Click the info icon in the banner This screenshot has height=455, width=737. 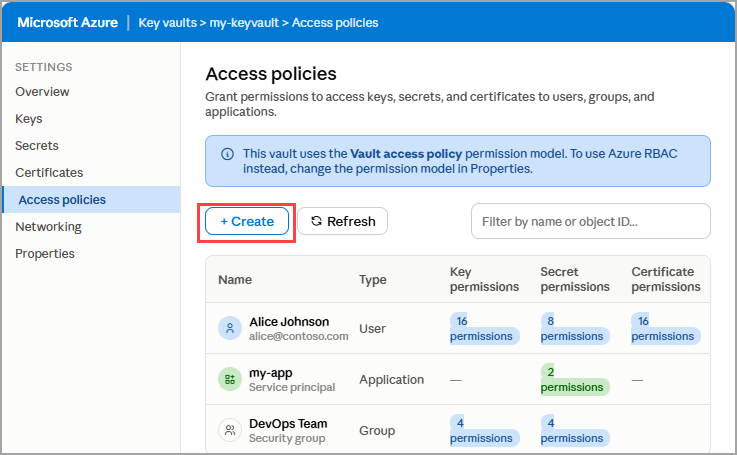point(227,154)
